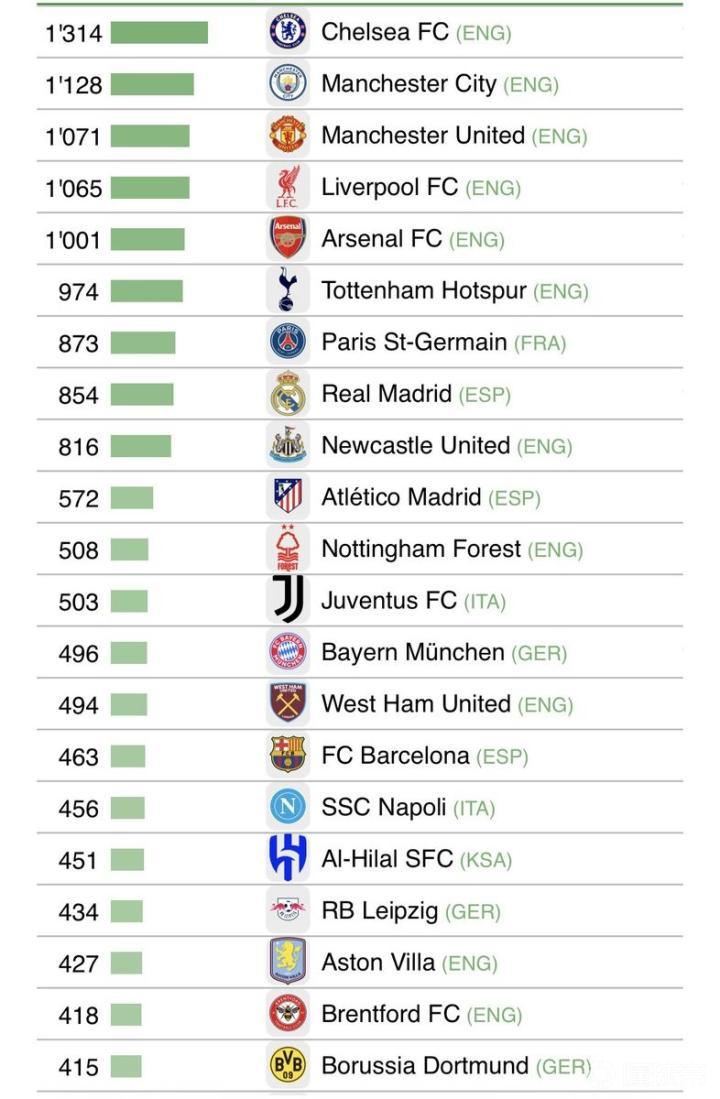Open the Atlético Madrid team link
The height and width of the screenshot is (1099, 720).
[401, 497]
